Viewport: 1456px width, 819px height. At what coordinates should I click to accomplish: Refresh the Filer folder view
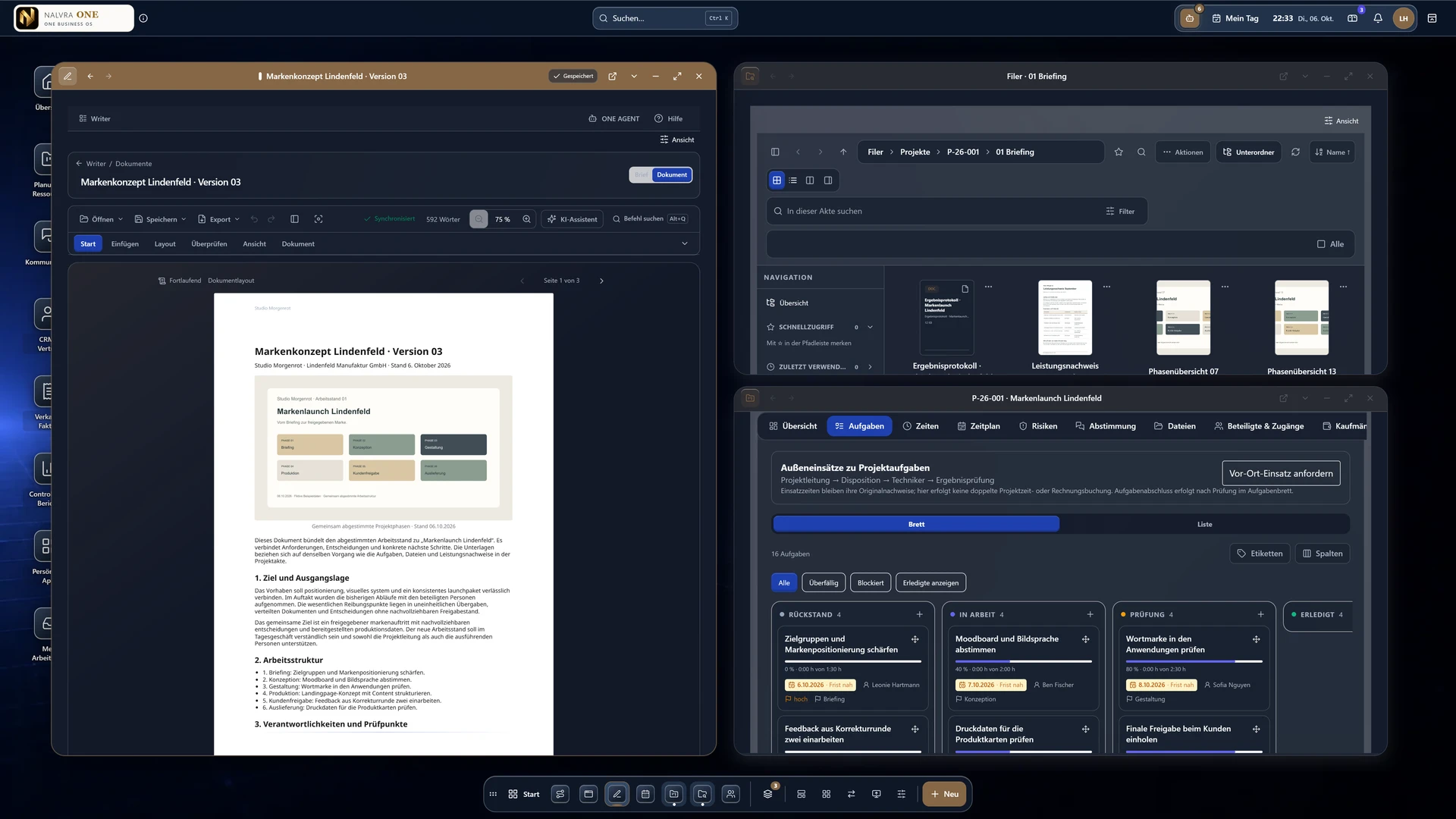coord(1295,152)
